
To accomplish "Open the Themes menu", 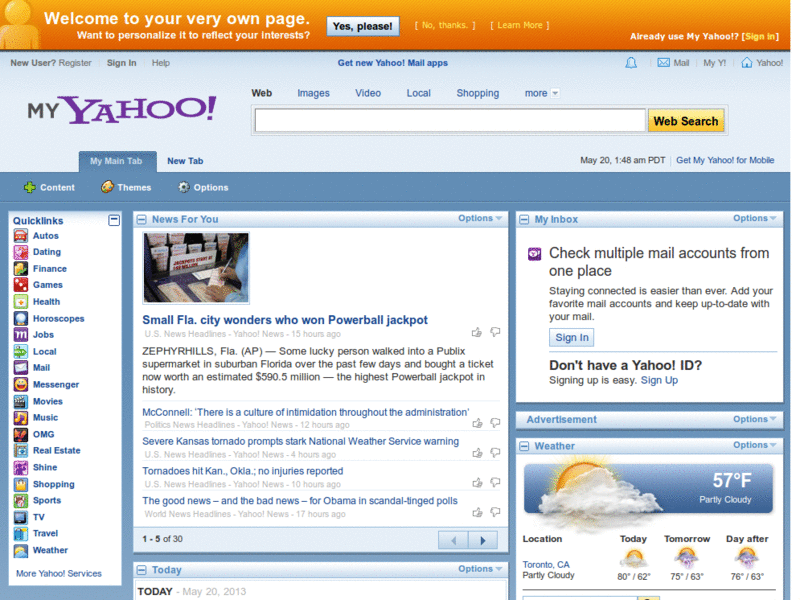I will pos(126,188).
